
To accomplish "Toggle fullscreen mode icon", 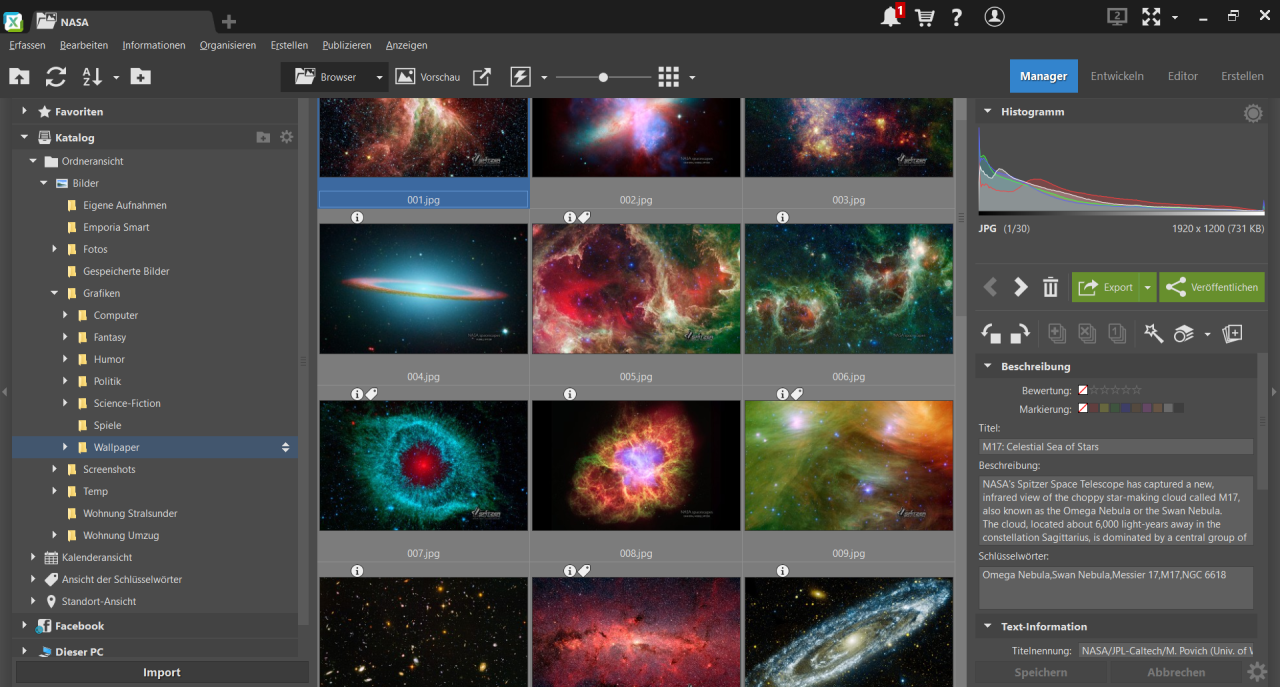I will (x=1152, y=16).
